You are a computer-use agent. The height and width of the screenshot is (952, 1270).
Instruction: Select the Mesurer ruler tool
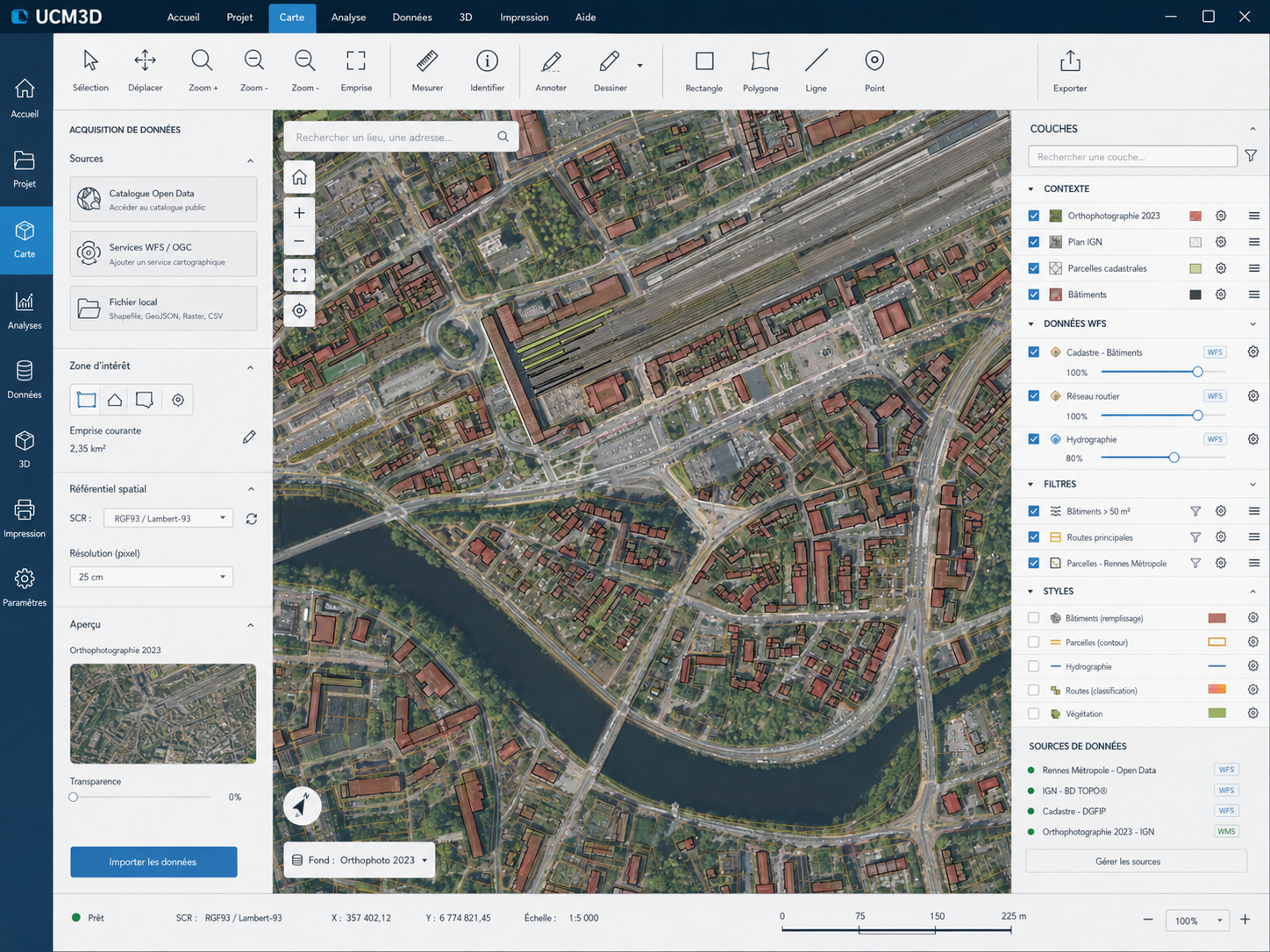tap(427, 70)
